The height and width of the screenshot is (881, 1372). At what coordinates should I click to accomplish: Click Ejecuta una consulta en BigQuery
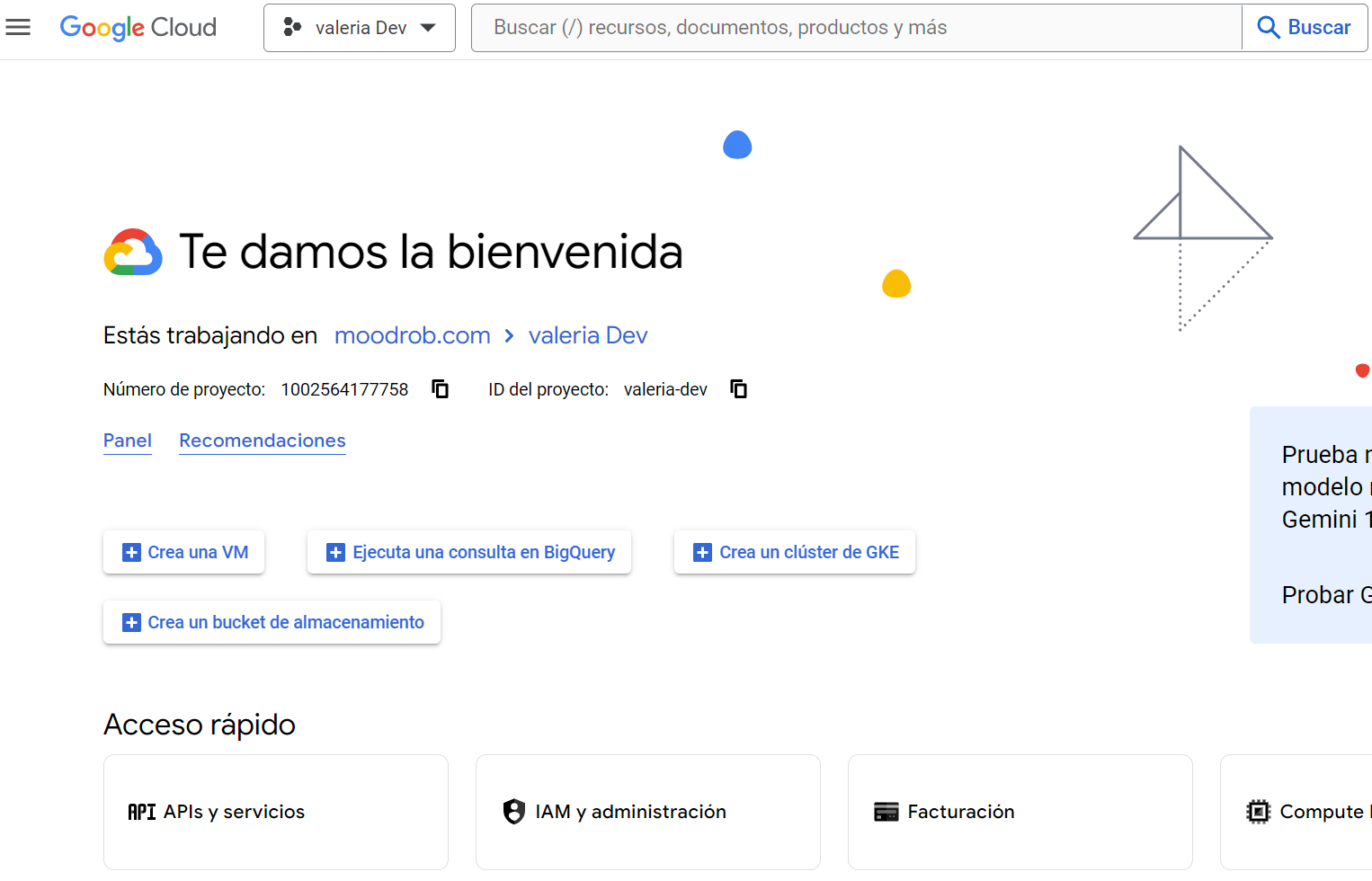pyautogui.click(x=469, y=552)
